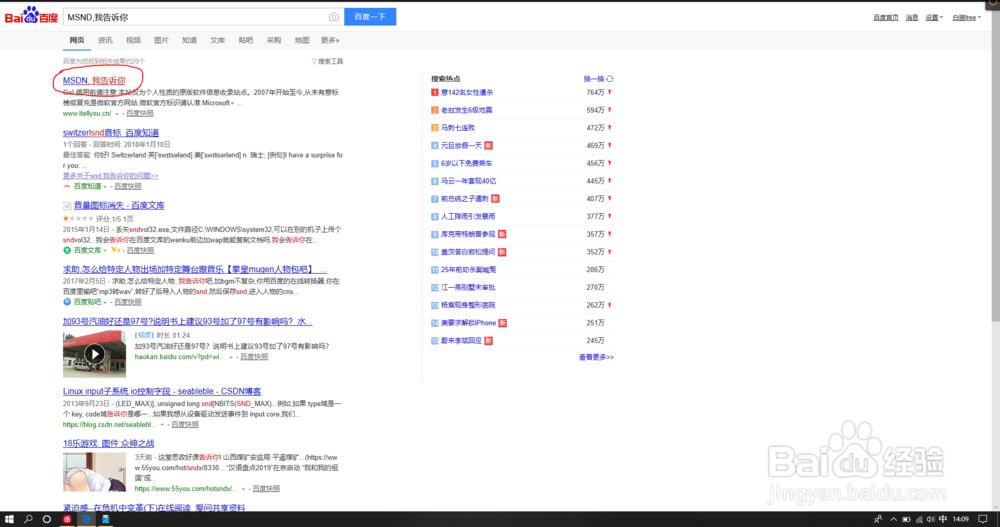Click the Baidu logo
Screen dimensions: 1000x527
(x=31, y=16)
